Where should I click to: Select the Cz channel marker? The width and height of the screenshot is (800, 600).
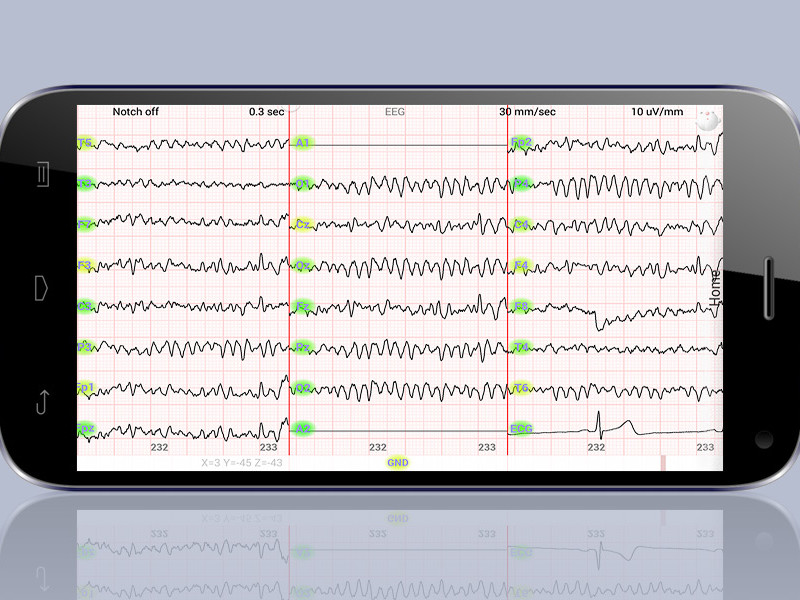click(x=304, y=225)
